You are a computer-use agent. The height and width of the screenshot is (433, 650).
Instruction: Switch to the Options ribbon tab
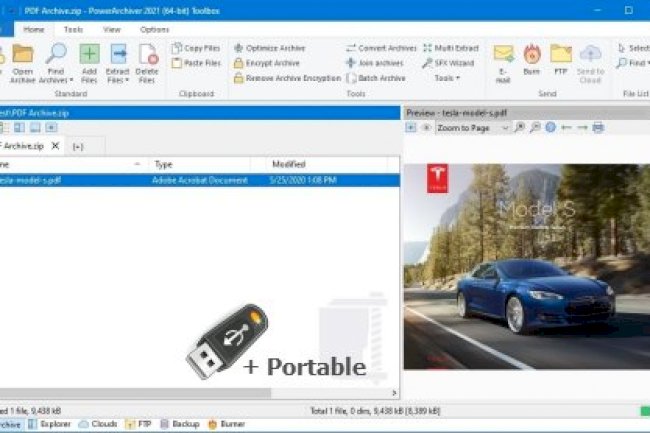[x=154, y=29]
